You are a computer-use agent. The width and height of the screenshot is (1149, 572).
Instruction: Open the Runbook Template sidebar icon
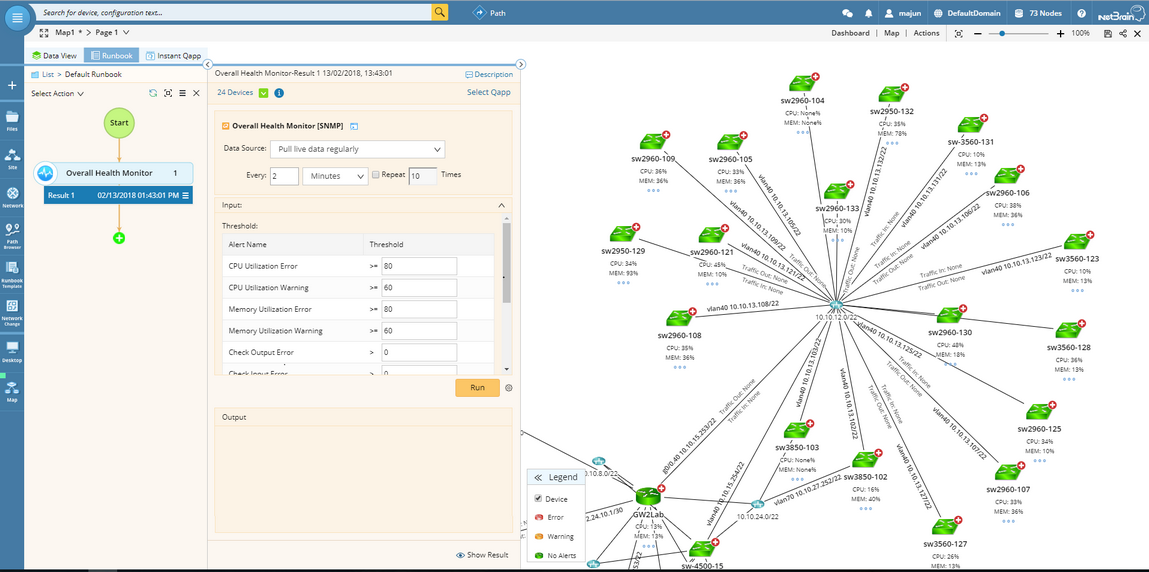coord(12,272)
